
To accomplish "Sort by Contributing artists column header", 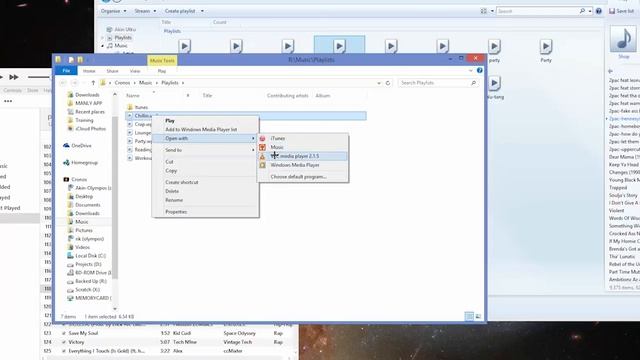I will 287,96.
